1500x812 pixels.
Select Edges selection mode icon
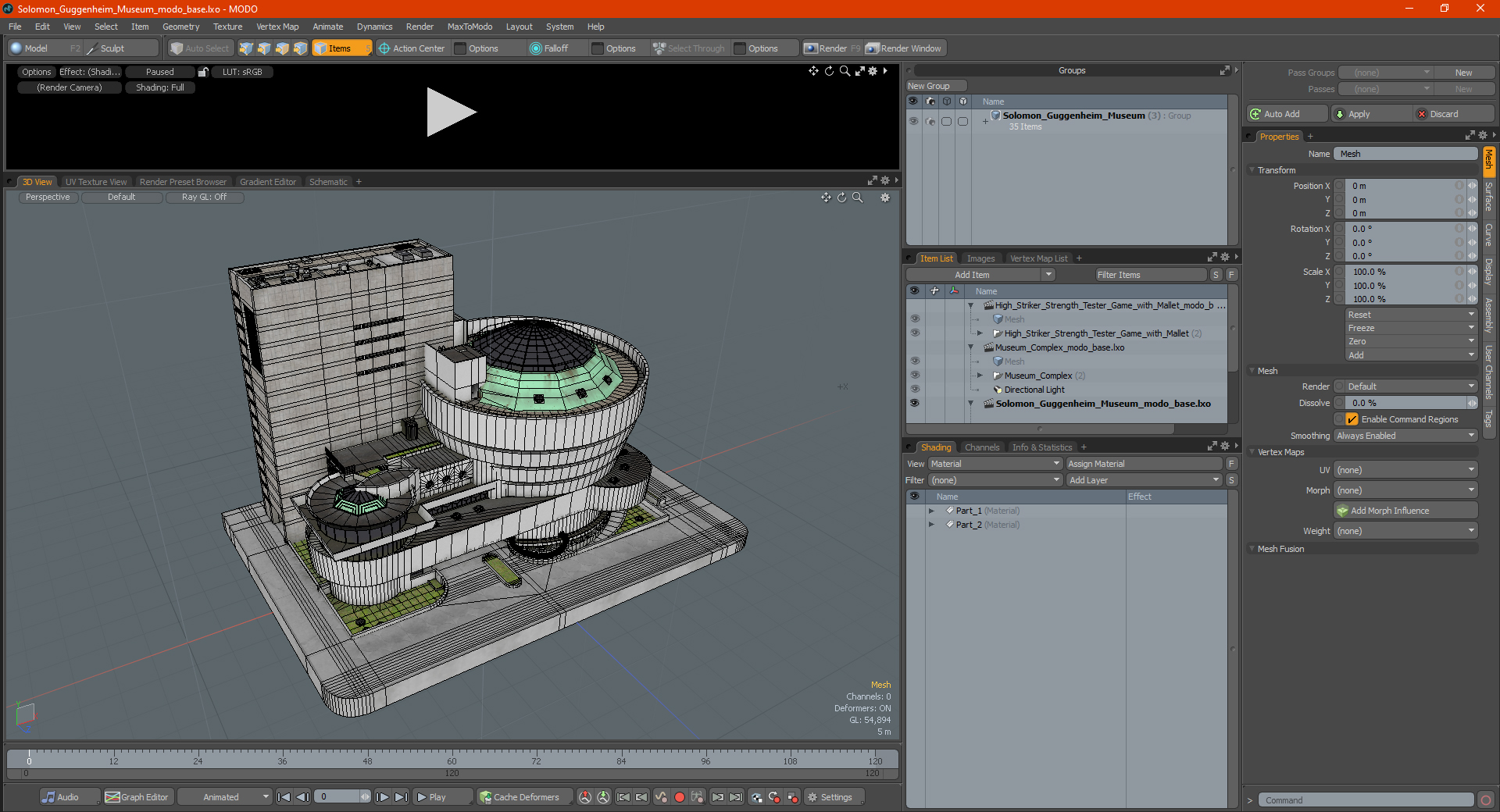pos(264,48)
